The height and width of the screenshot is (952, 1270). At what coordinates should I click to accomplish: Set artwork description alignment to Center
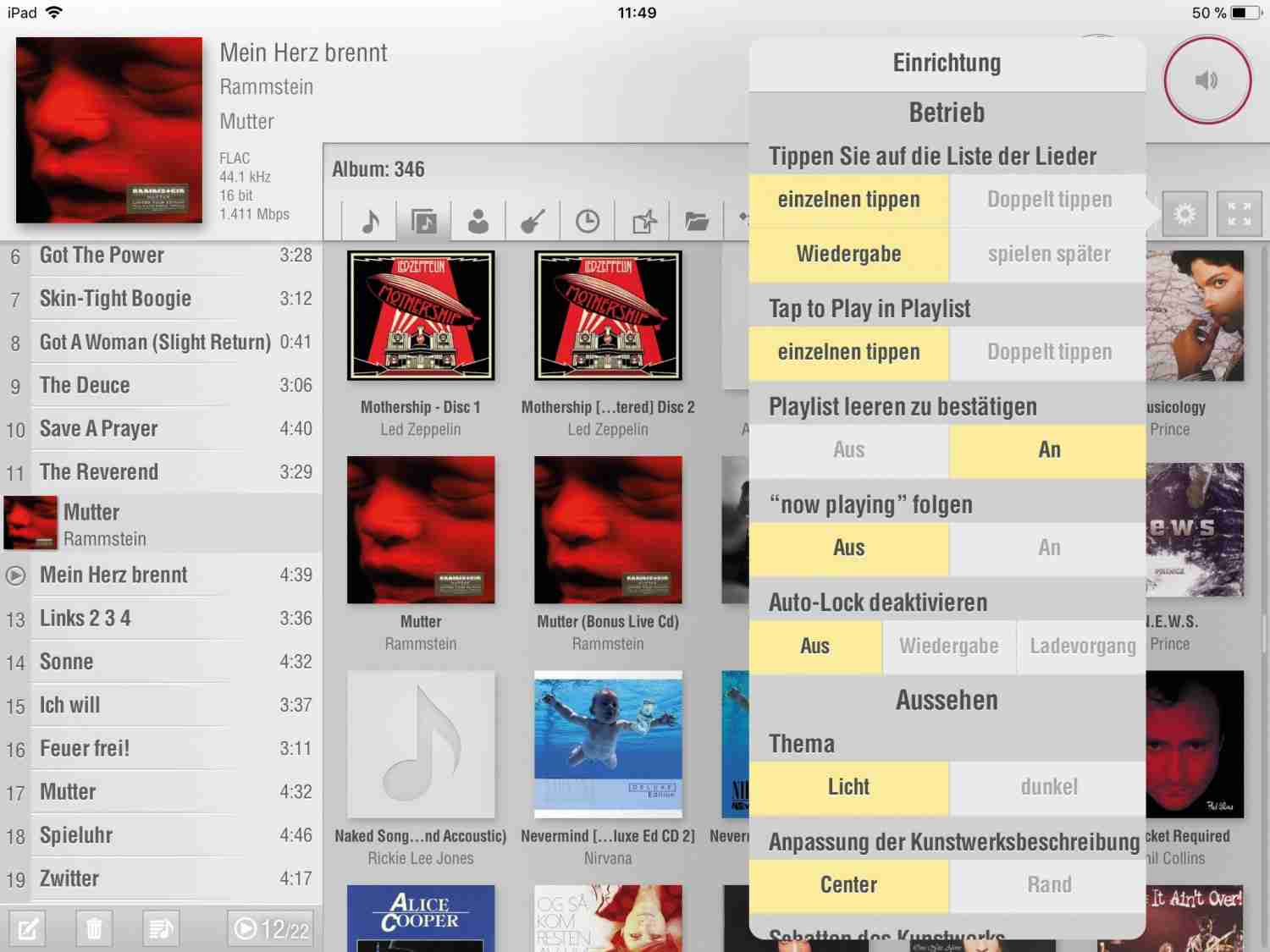[x=848, y=886]
